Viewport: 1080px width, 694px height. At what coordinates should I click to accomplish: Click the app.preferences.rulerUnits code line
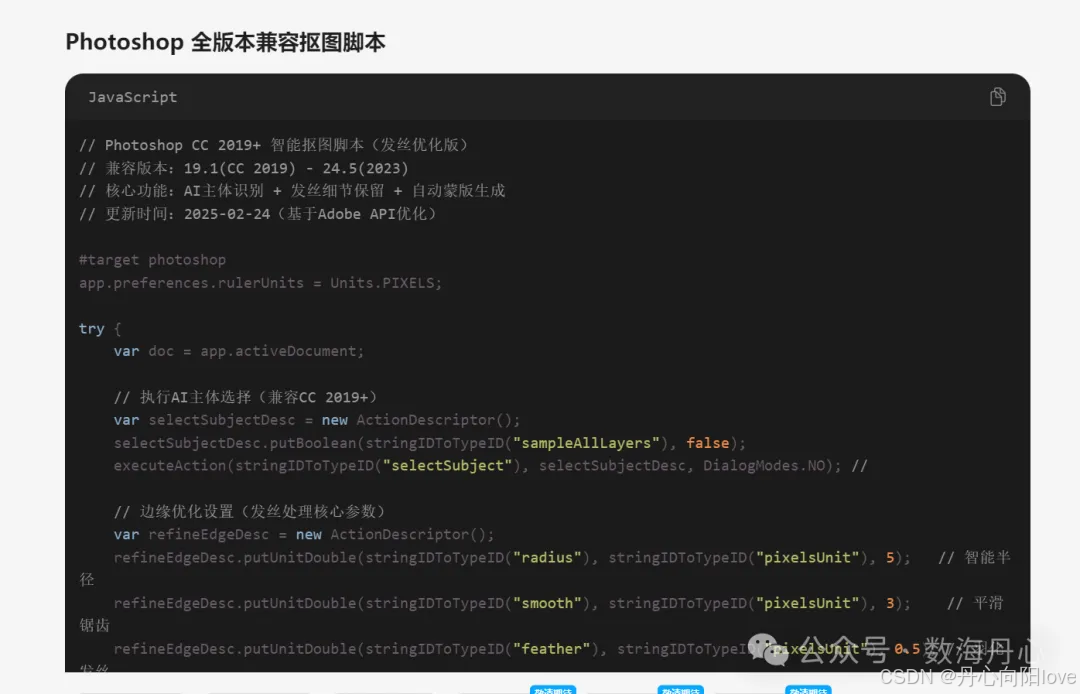point(260,283)
